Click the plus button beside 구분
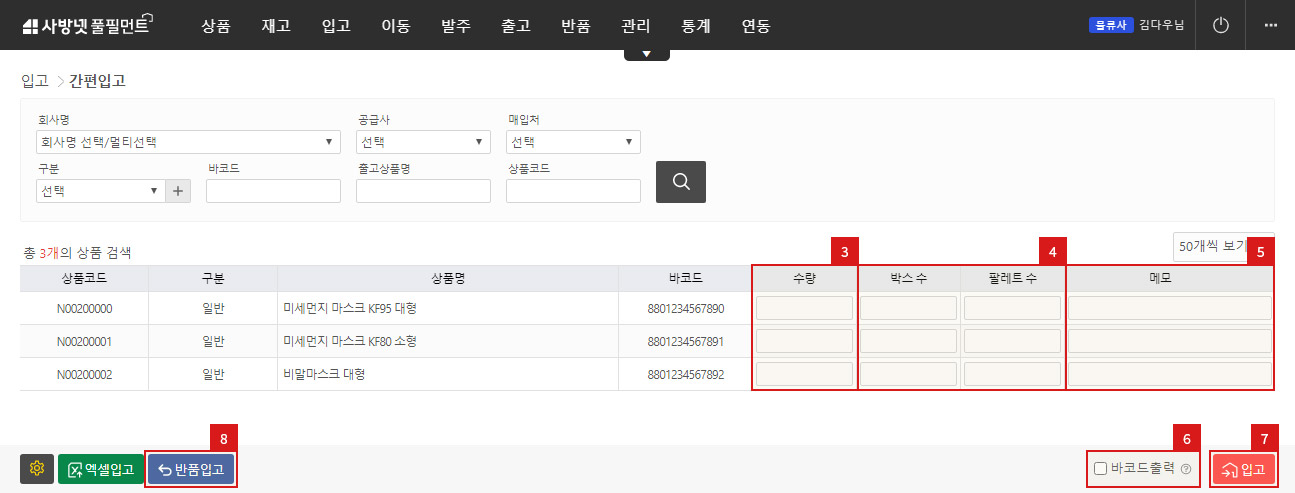Screen dimensions: 1295x493 (x=178, y=191)
